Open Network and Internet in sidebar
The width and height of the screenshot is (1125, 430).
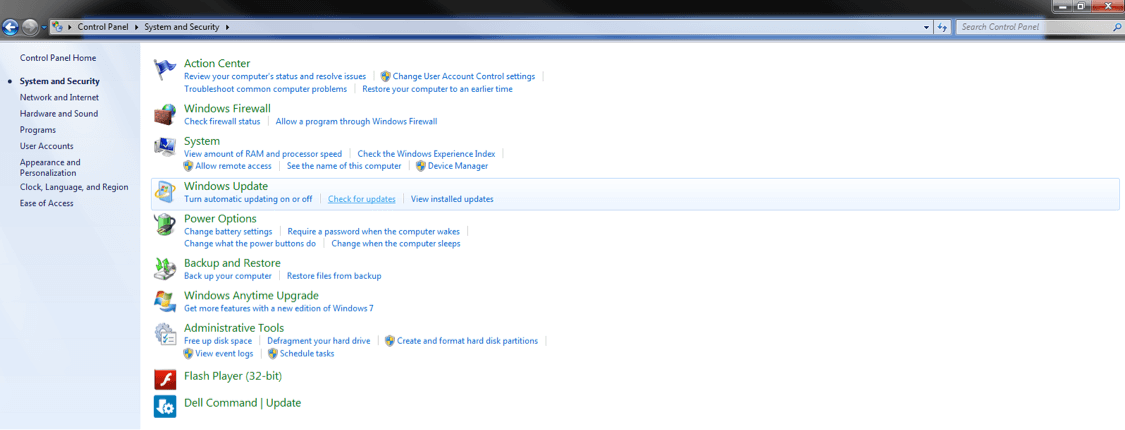(x=60, y=98)
